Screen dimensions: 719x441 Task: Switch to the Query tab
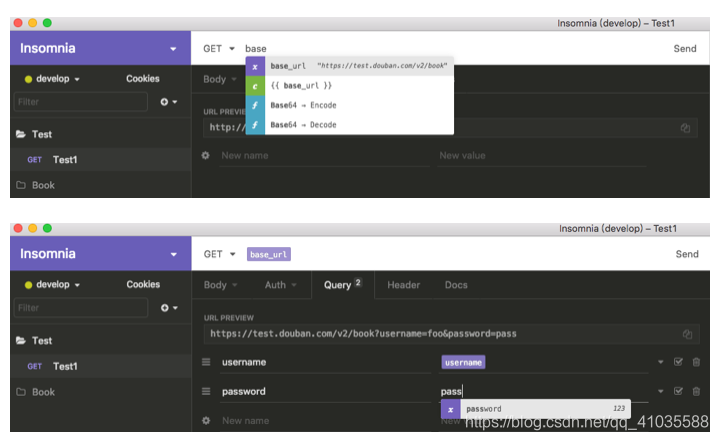click(x=343, y=285)
